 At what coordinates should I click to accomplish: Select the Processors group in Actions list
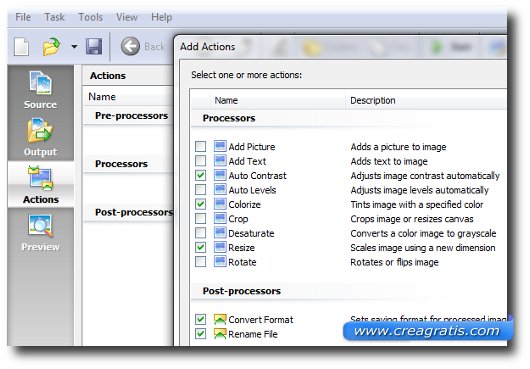click(121, 164)
